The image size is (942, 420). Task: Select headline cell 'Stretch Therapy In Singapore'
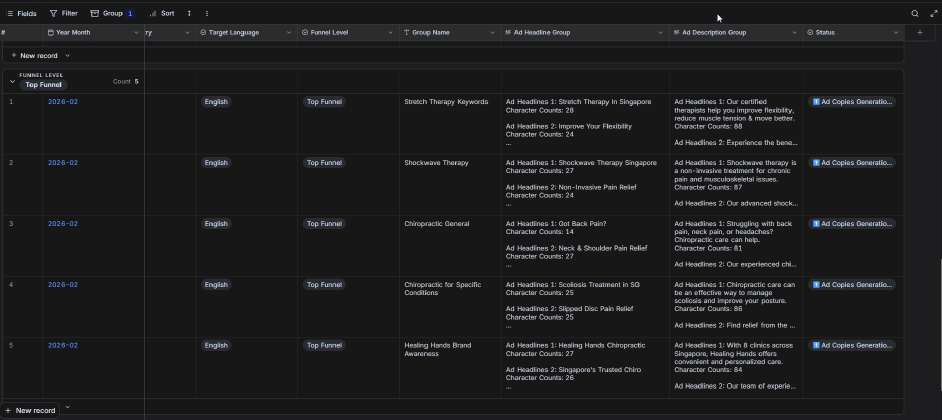[x=585, y=124]
